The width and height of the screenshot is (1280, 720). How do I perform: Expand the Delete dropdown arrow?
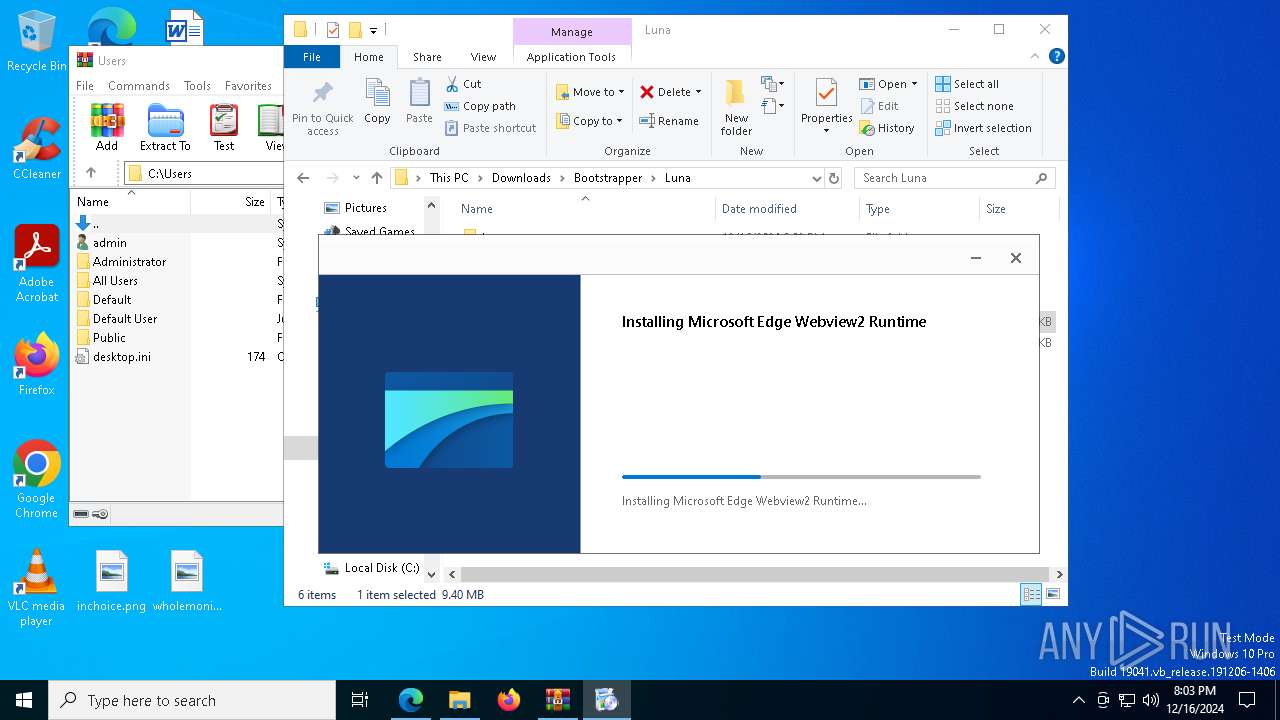click(x=698, y=92)
